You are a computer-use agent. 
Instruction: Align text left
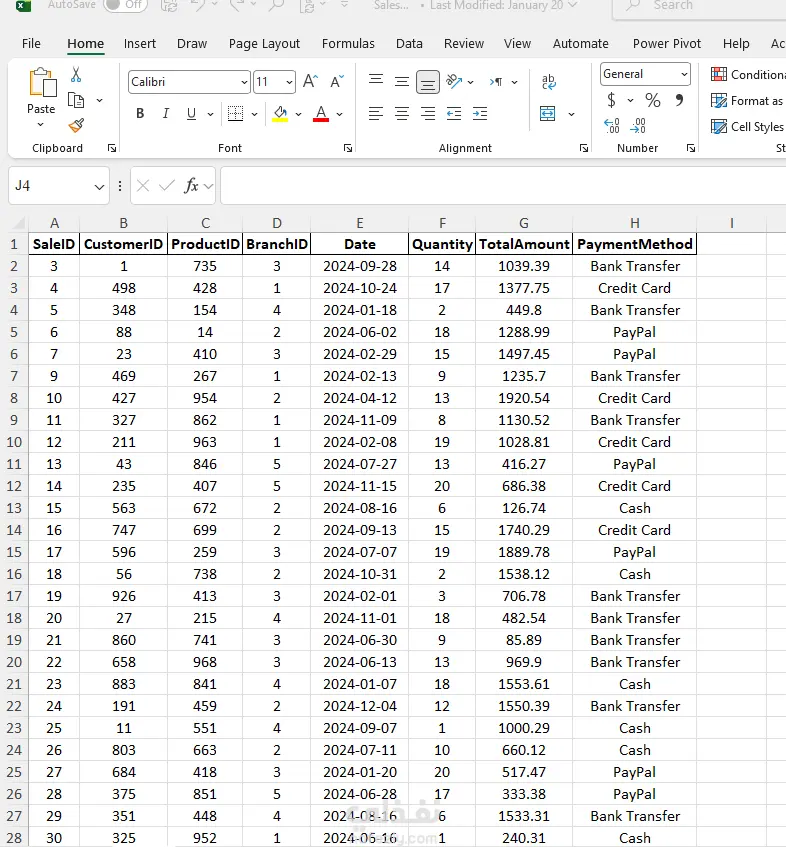[x=376, y=113]
